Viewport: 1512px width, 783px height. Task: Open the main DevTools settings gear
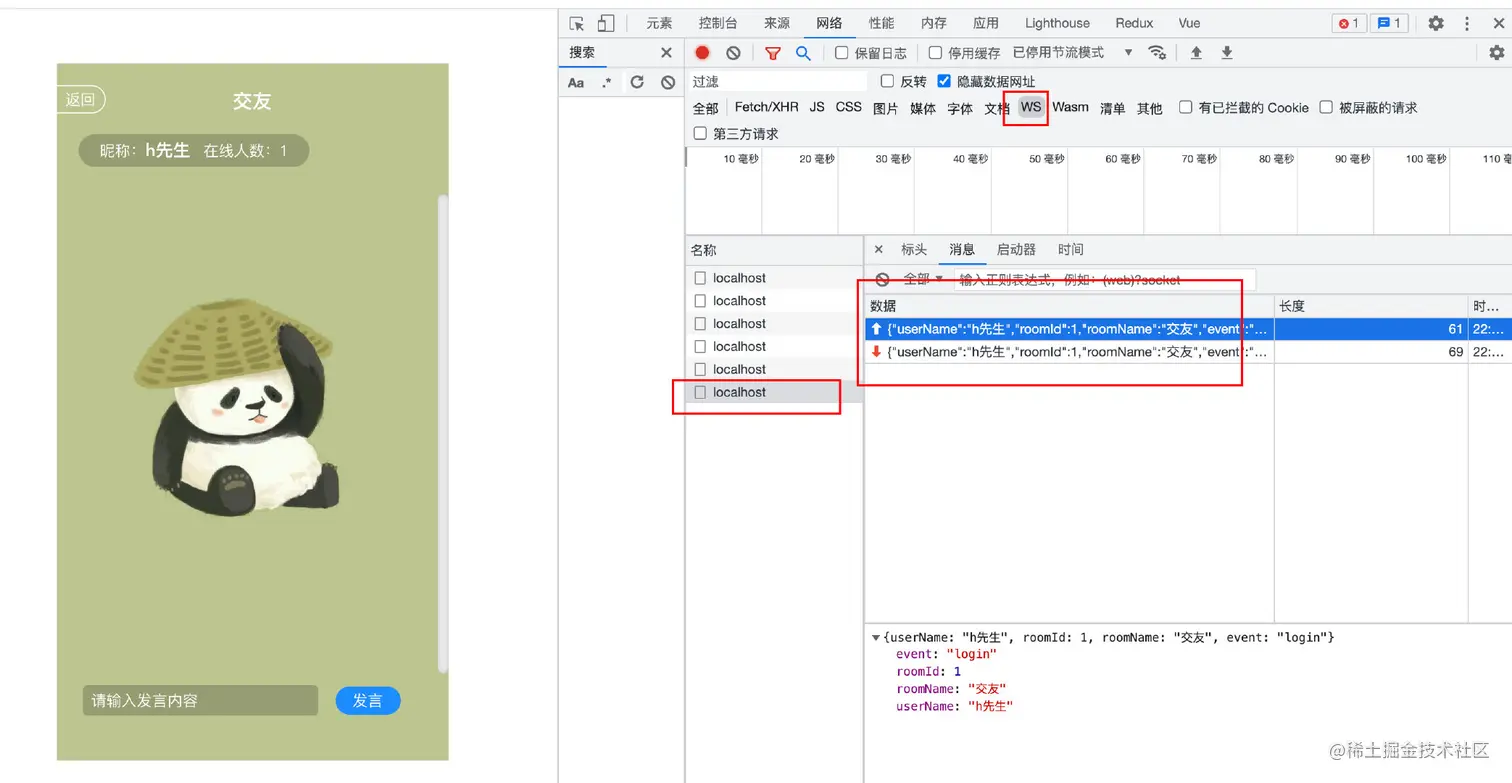1436,23
